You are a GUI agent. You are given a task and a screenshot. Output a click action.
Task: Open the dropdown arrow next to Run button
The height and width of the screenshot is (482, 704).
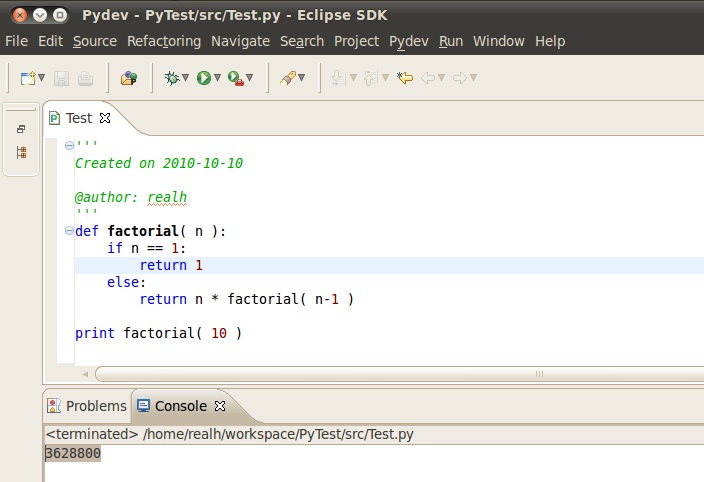(217, 78)
